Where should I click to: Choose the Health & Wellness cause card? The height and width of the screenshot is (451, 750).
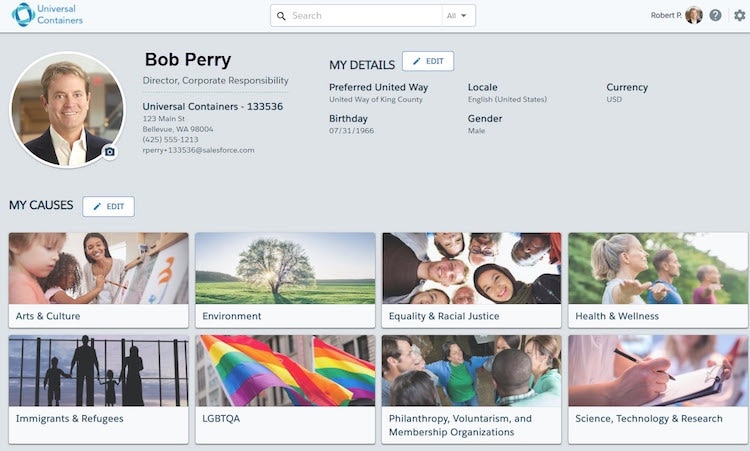point(658,280)
